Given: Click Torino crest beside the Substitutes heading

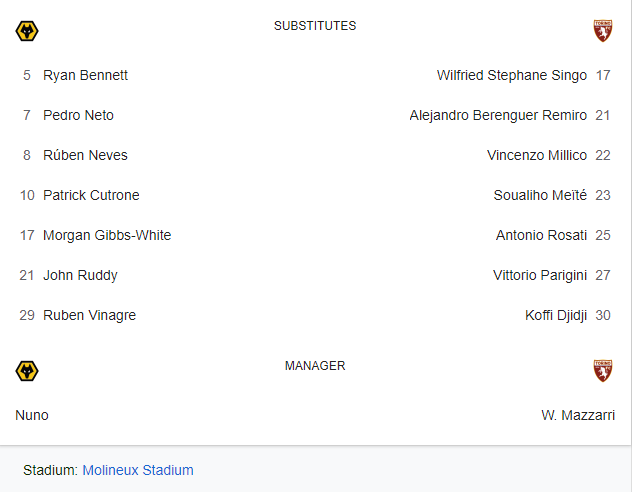Looking at the screenshot, I should tap(602, 31).
